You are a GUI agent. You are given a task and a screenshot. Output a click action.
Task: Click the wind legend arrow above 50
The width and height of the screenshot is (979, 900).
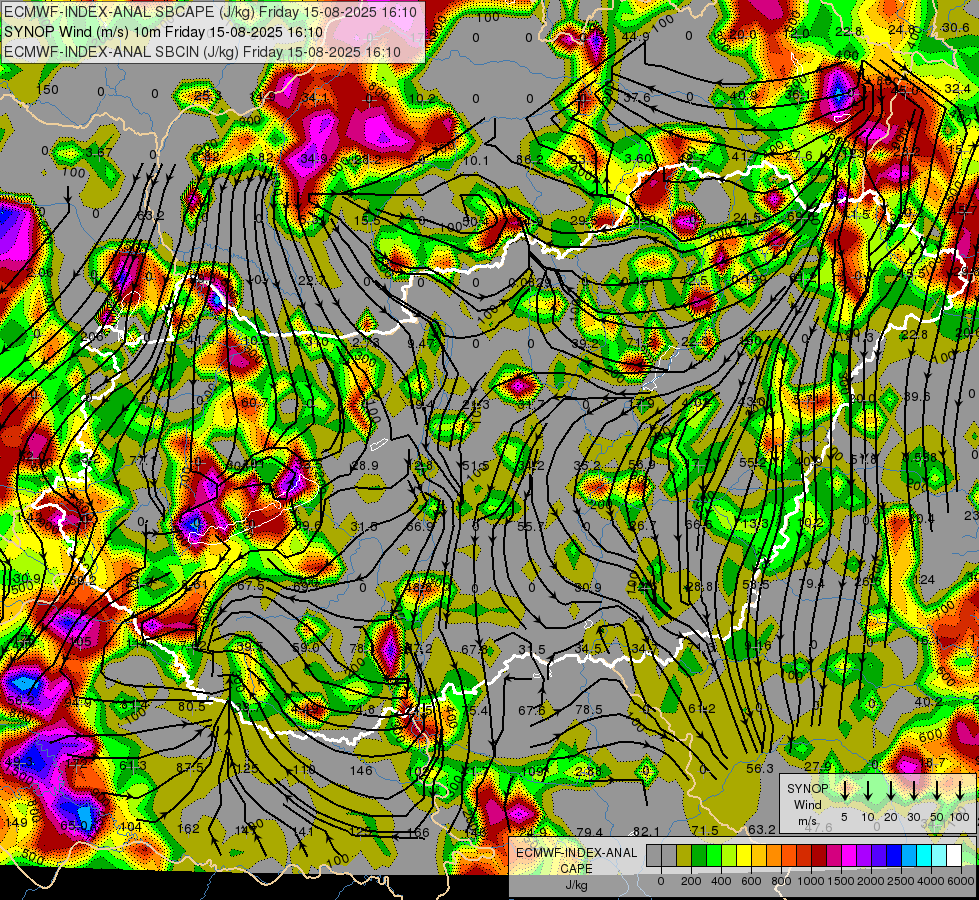pos(937,792)
